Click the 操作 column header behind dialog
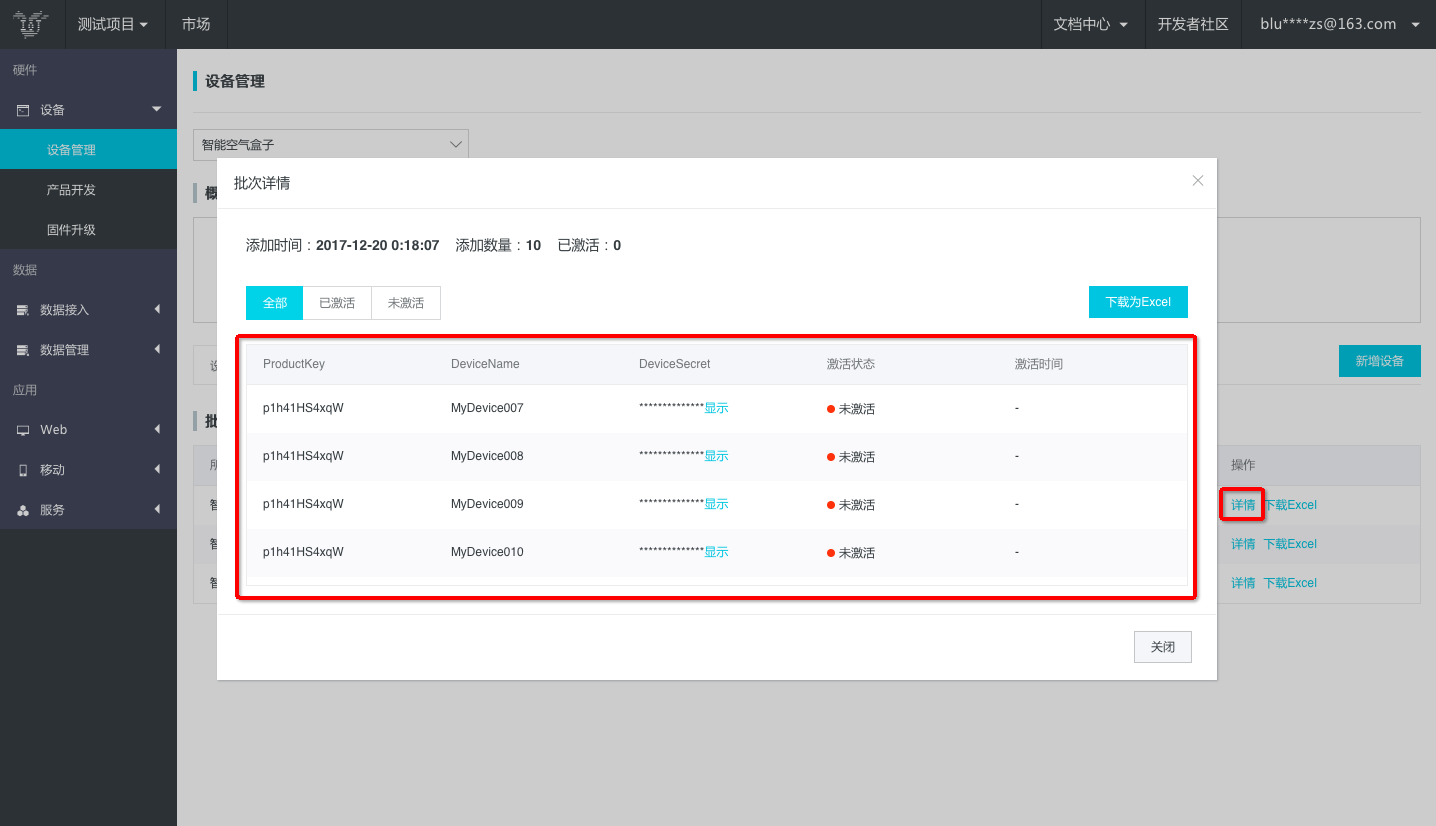Image resolution: width=1436 pixels, height=826 pixels. coord(1243,465)
